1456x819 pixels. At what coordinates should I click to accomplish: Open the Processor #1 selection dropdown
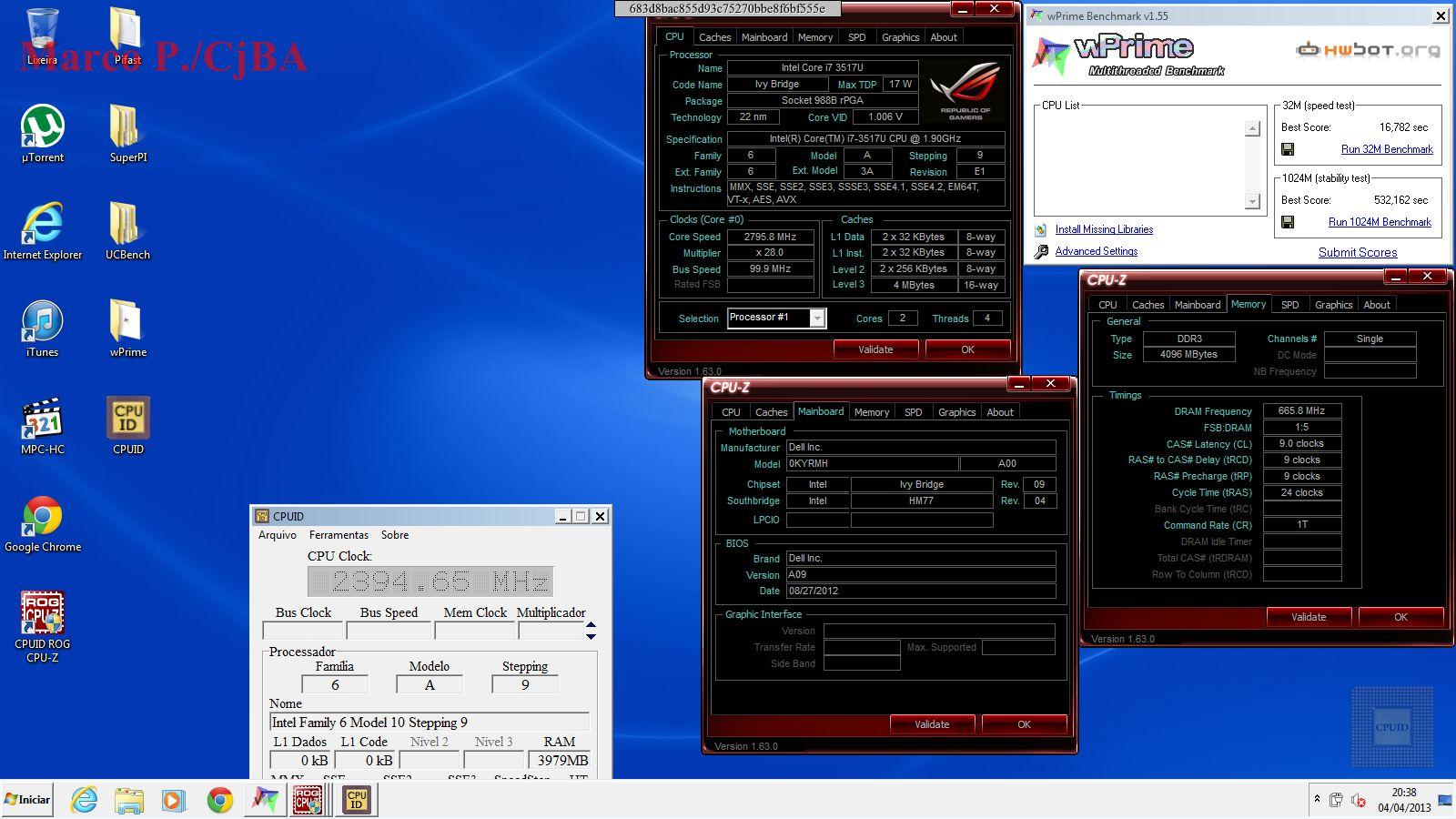coord(817,318)
